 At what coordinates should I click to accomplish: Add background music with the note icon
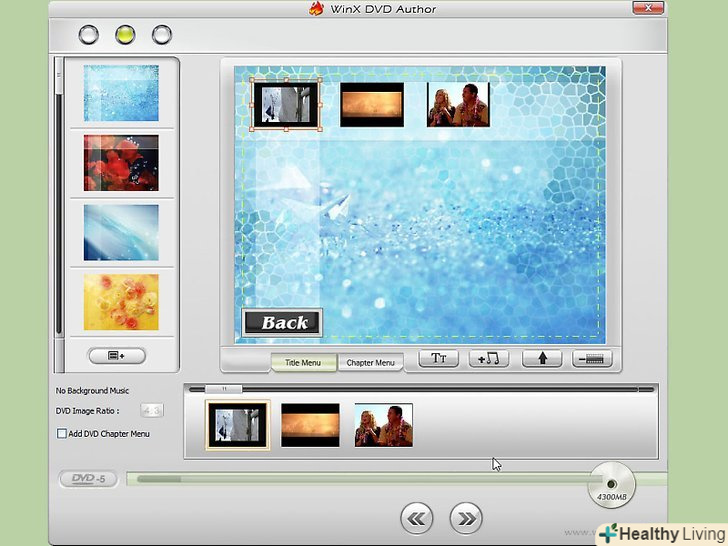(489, 359)
